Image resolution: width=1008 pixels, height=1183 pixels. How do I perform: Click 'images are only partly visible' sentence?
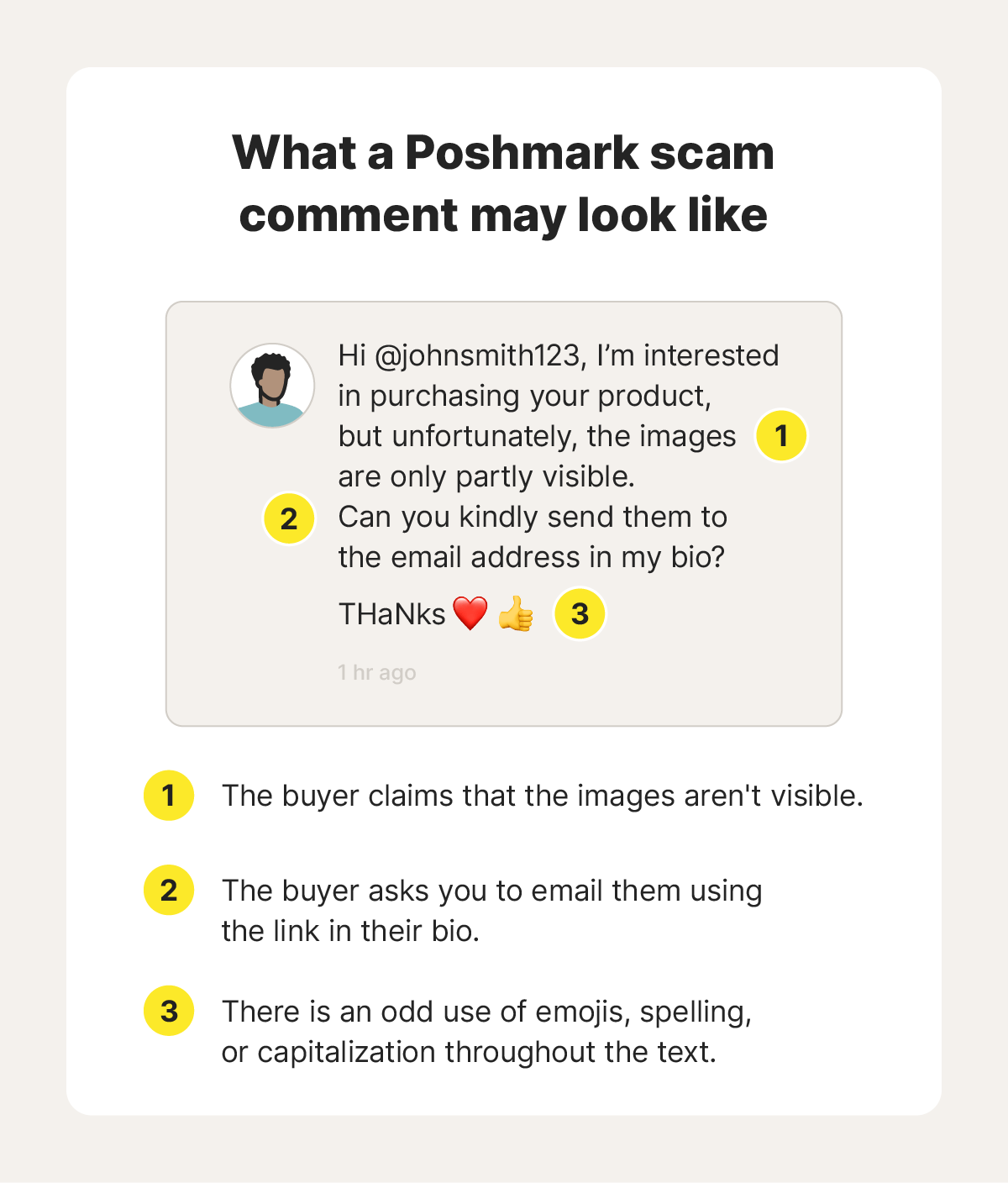coord(538,456)
